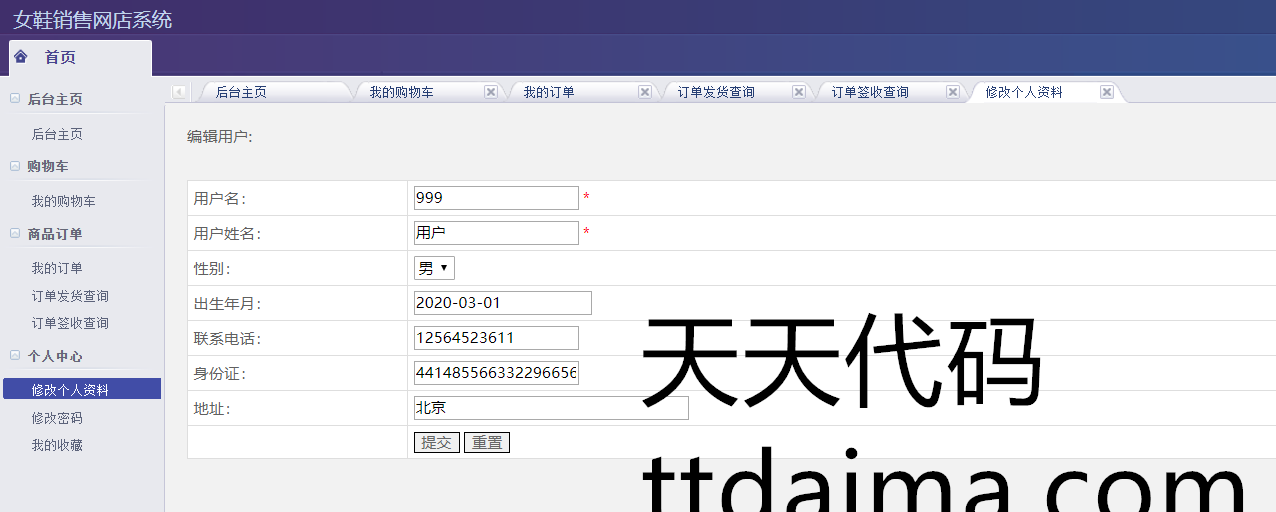Viewport: 1276px width, 512px height.
Task: Click the 联系电话 phone input field
Action: (x=496, y=338)
